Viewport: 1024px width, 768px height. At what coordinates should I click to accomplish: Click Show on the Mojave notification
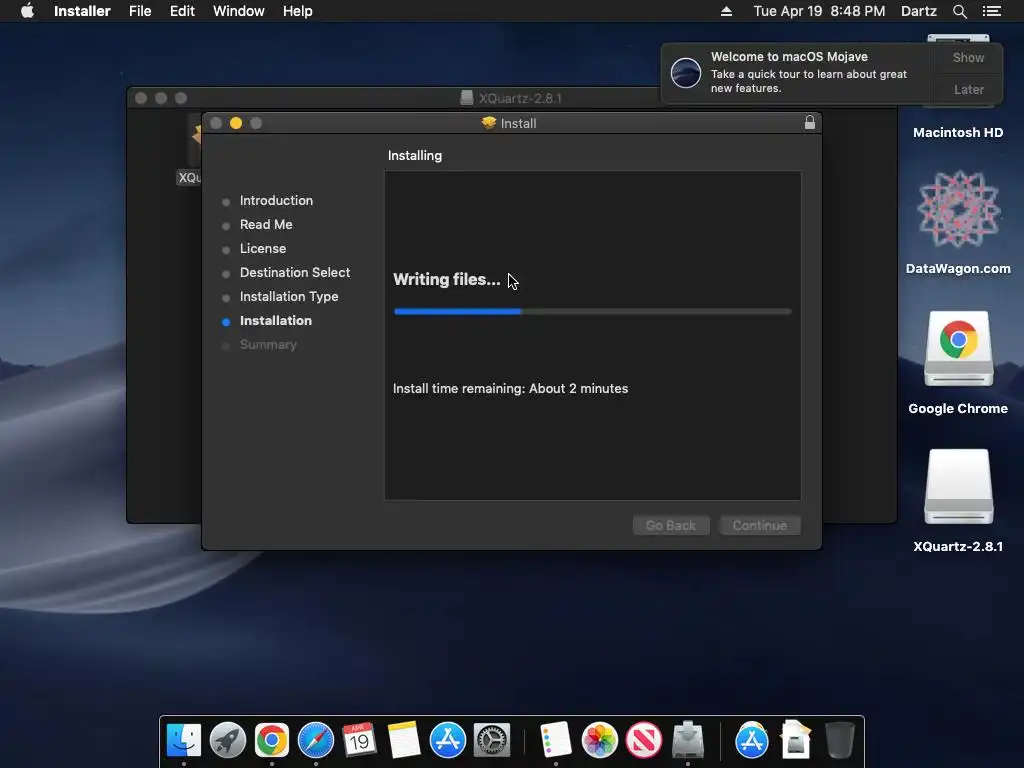(x=968, y=57)
